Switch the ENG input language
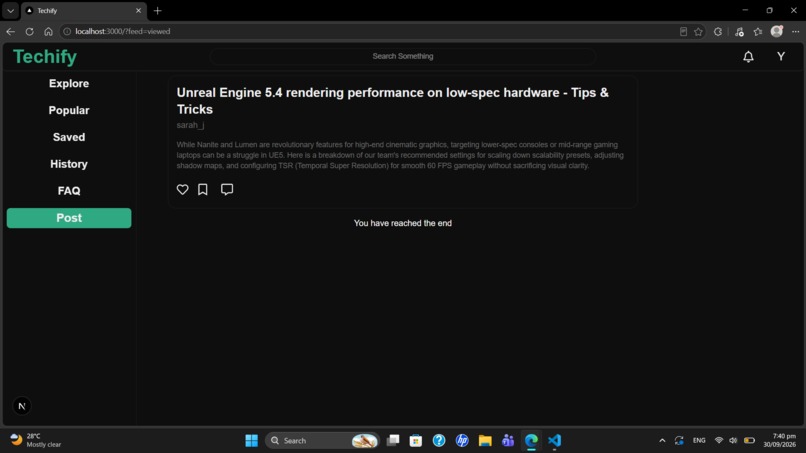The width and height of the screenshot is (806, 453). (x=699, y=441)
